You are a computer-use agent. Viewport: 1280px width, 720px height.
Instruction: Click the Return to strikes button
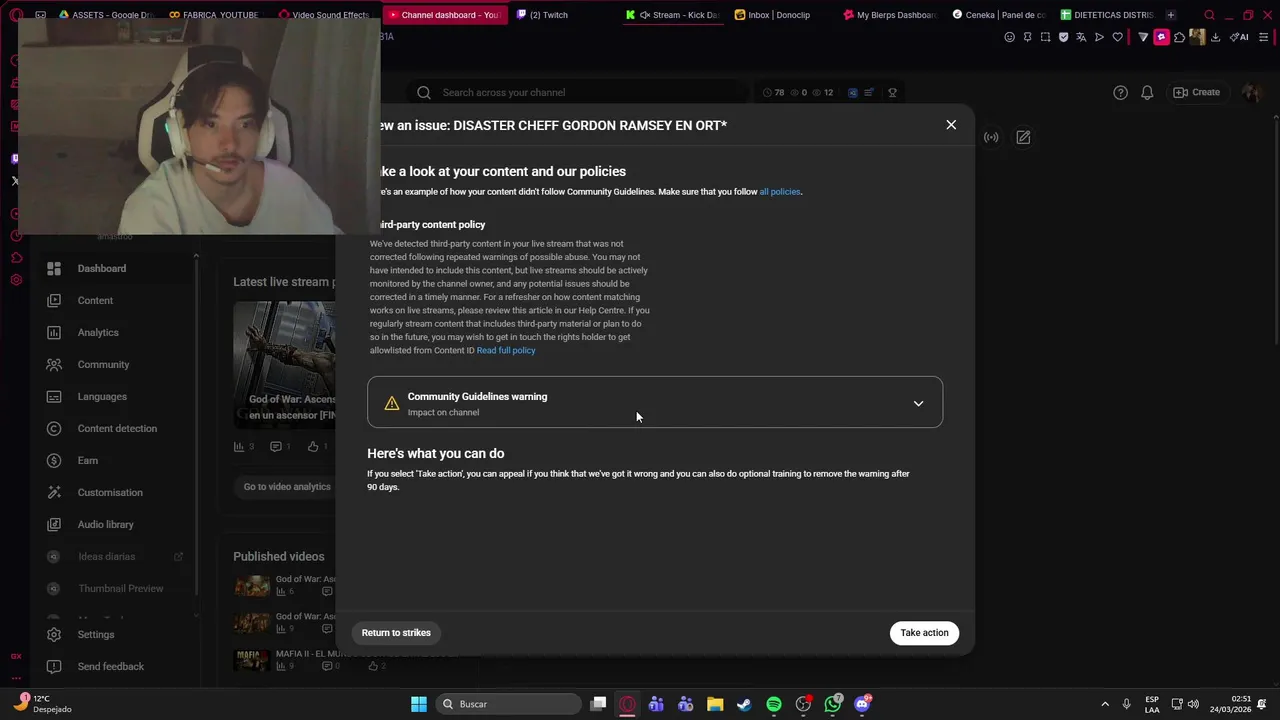click(x=396, y=633)
